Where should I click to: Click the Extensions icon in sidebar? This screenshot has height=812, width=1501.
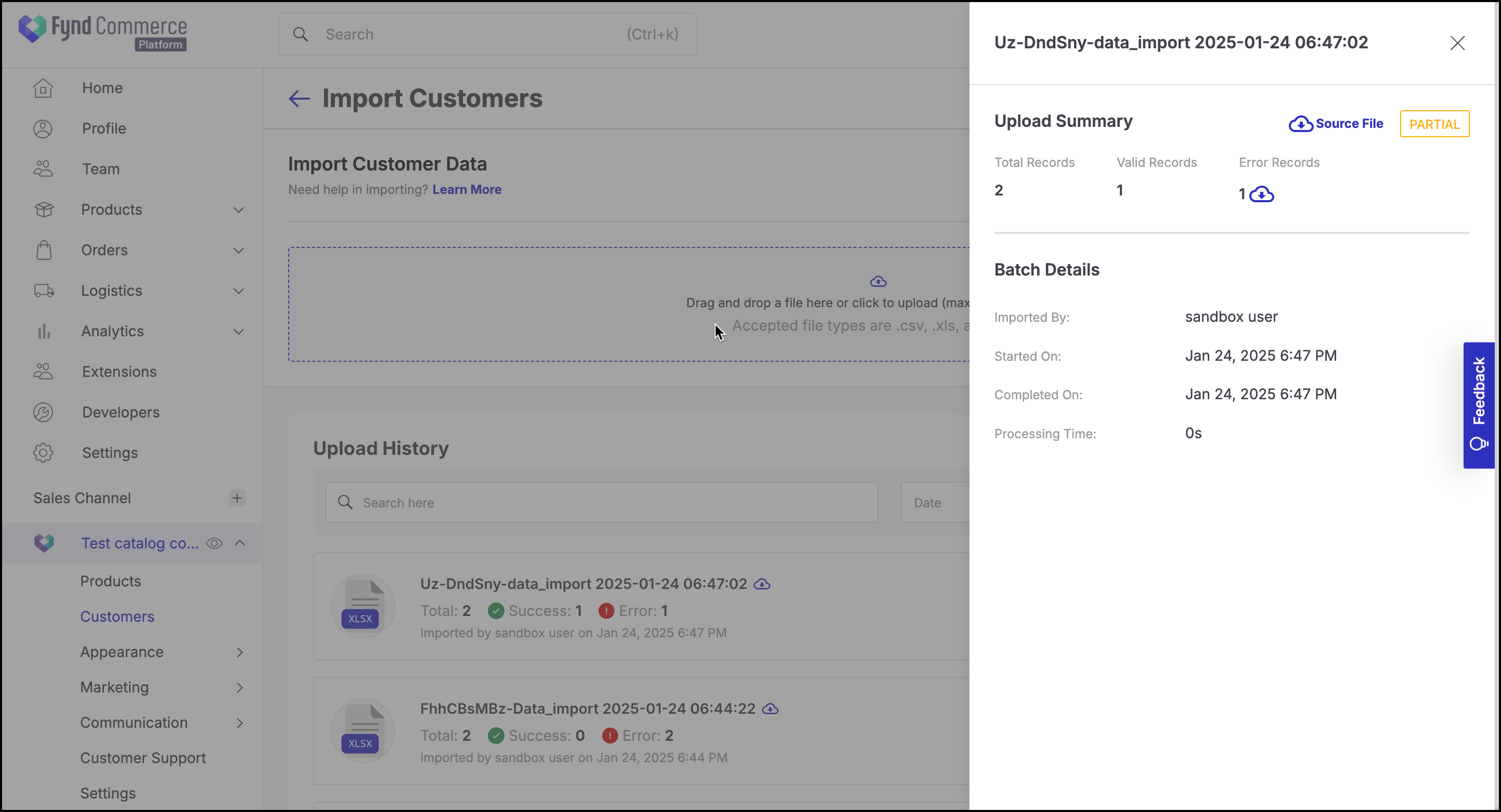pos(43,372)
